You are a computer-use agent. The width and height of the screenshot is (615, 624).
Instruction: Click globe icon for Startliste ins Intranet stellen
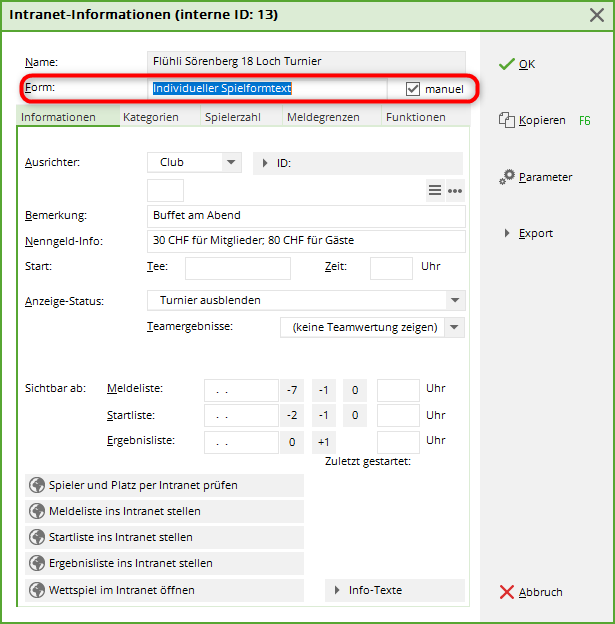coord(38,537)
